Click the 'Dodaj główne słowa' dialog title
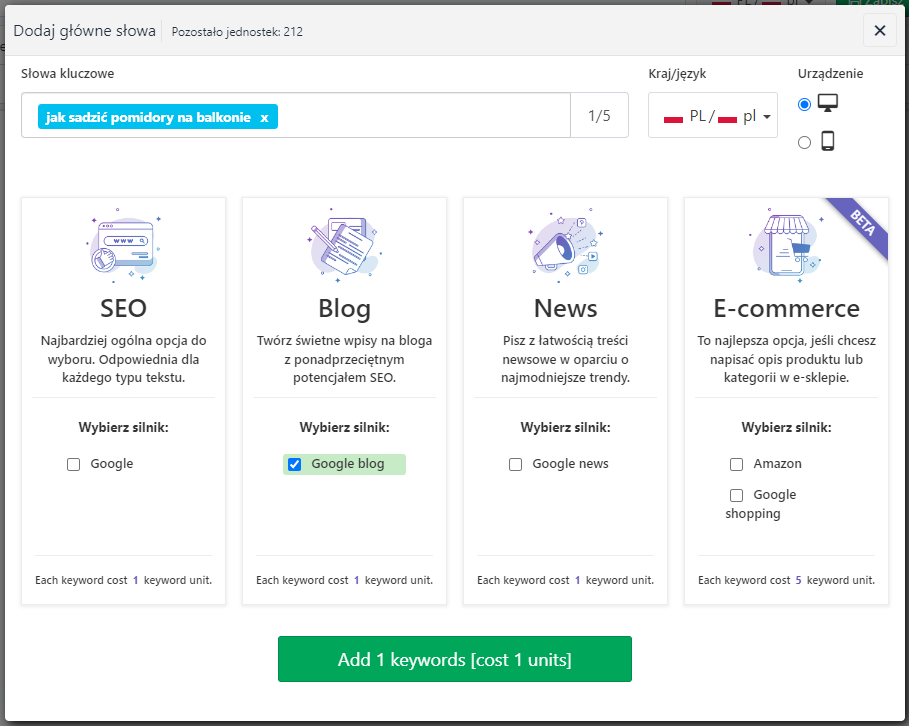 pyautogui.click(x=85, y=31)
